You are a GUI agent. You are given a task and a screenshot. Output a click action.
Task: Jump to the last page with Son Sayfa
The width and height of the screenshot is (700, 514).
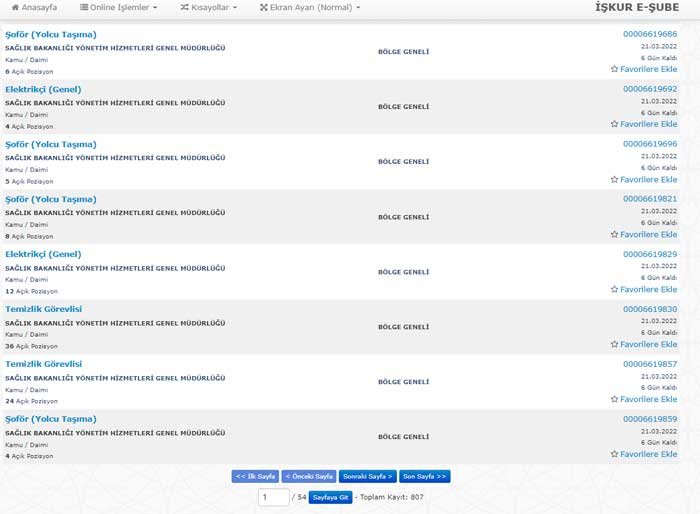(425, 477)
